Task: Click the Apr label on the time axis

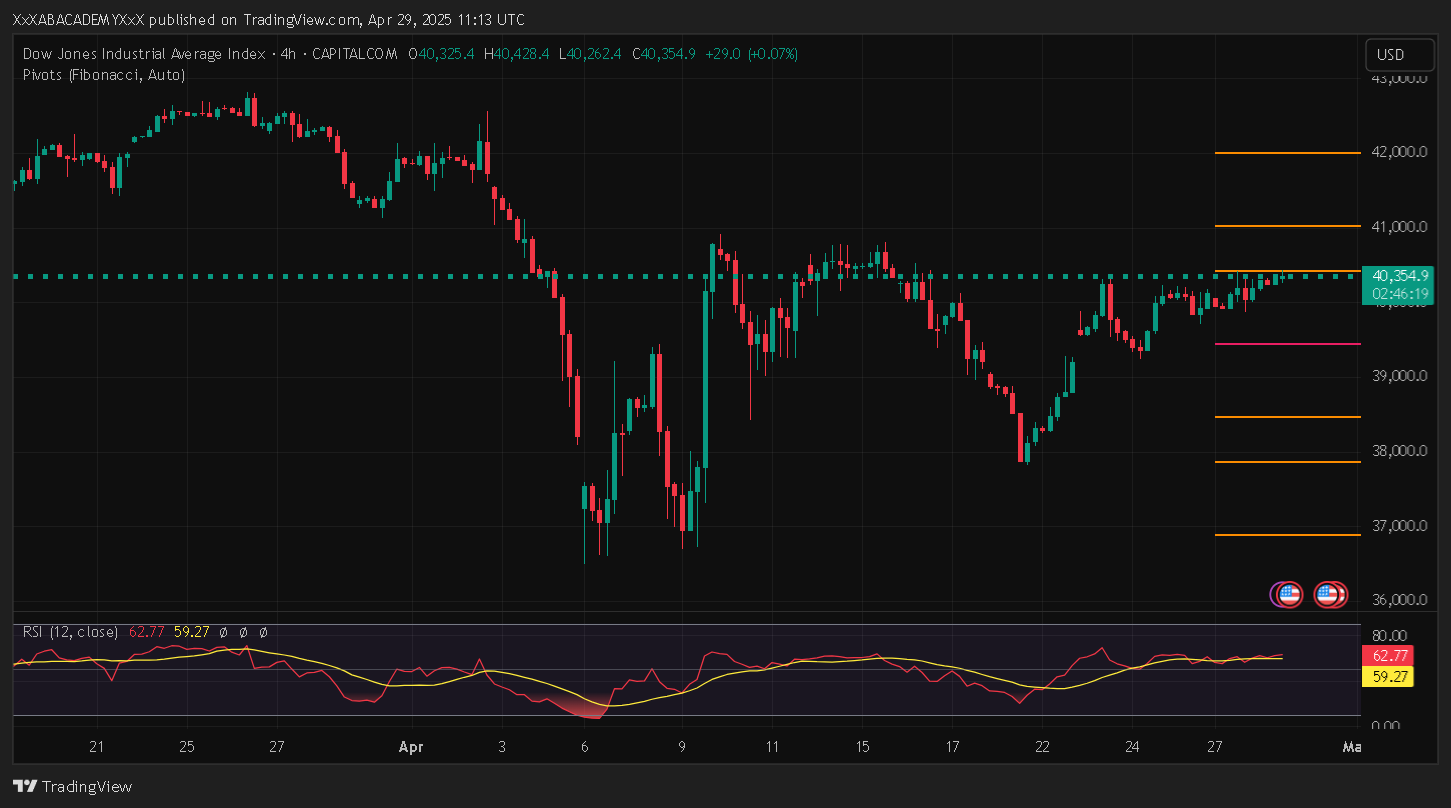Action: point(411,747)
